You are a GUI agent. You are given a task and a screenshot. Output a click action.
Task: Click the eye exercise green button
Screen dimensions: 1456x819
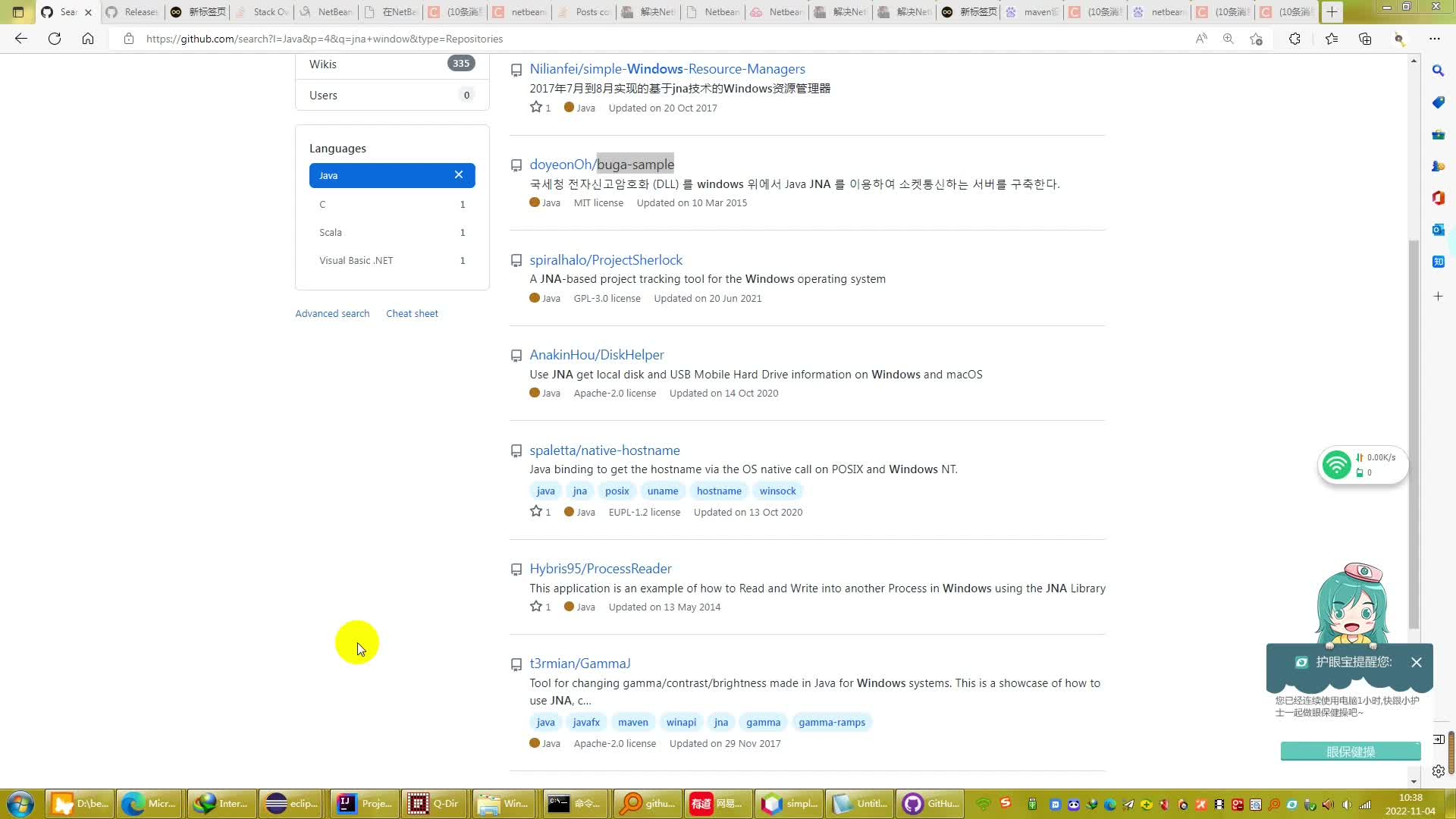click(1351, 752)
